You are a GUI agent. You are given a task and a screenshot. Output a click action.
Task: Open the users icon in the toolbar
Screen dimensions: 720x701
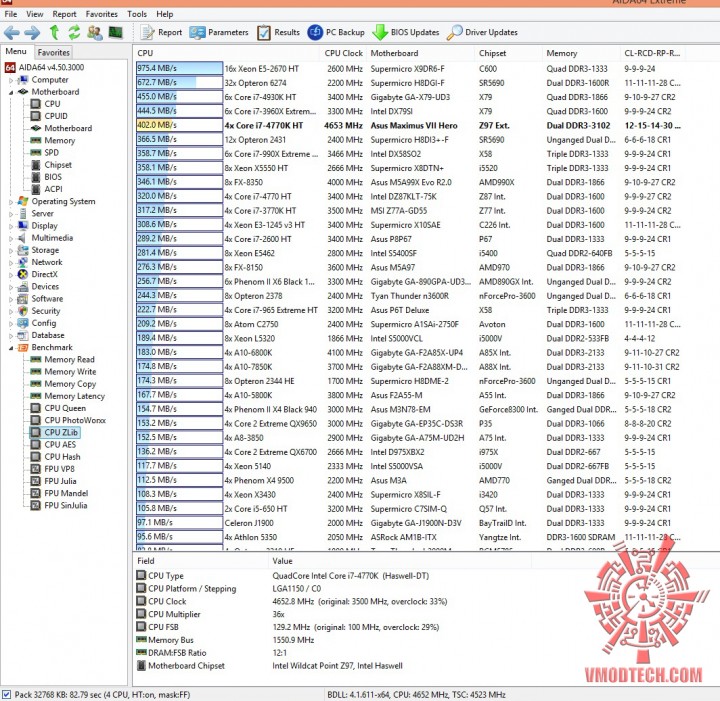[95, 32]
